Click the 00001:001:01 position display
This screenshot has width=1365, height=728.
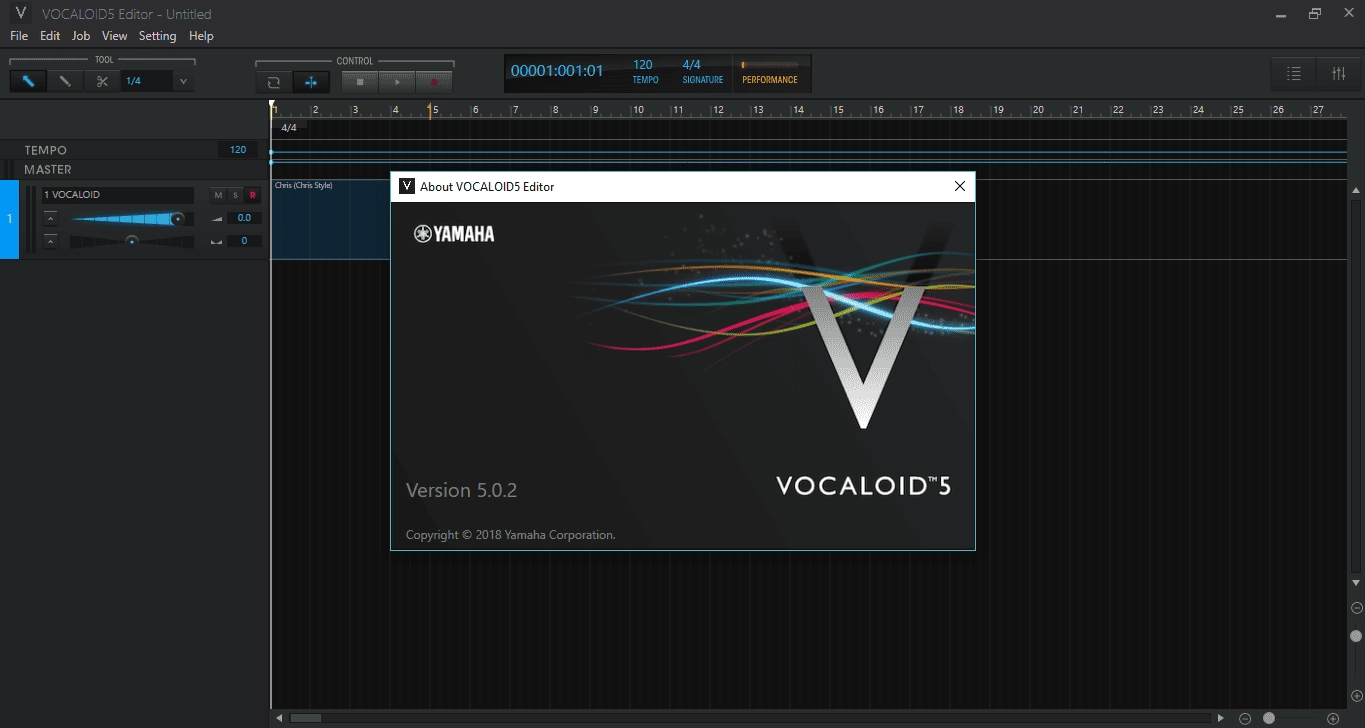coord(557,71)
